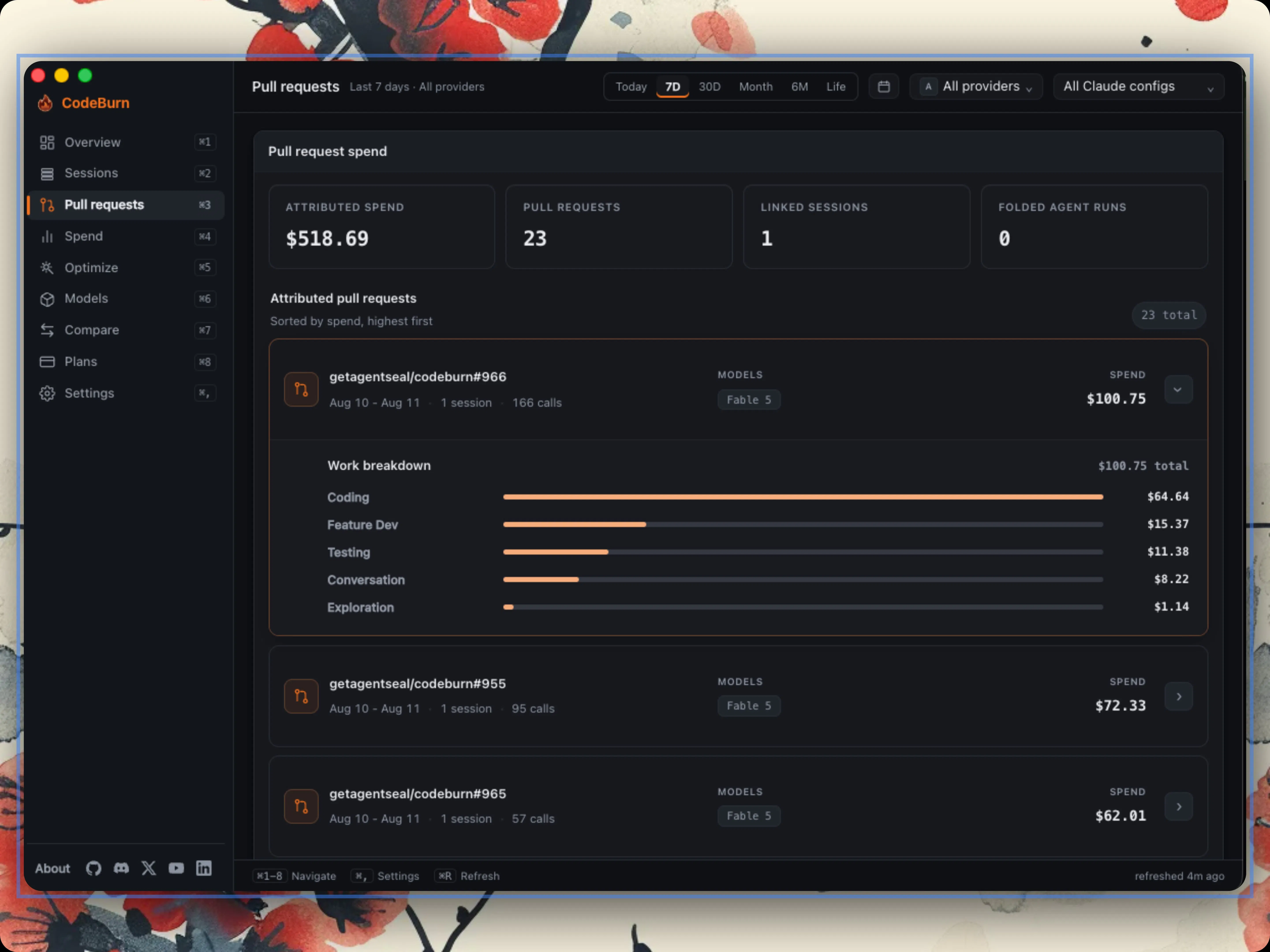Click the About link in sidebar footer
Image resolution: width=1270 pixels, height=952 pixels.
pos(52,868)
